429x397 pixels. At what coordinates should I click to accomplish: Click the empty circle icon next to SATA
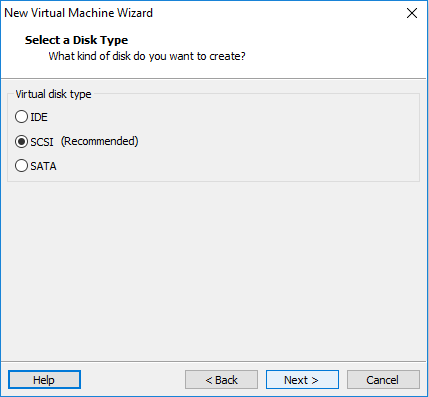point(21,166)
